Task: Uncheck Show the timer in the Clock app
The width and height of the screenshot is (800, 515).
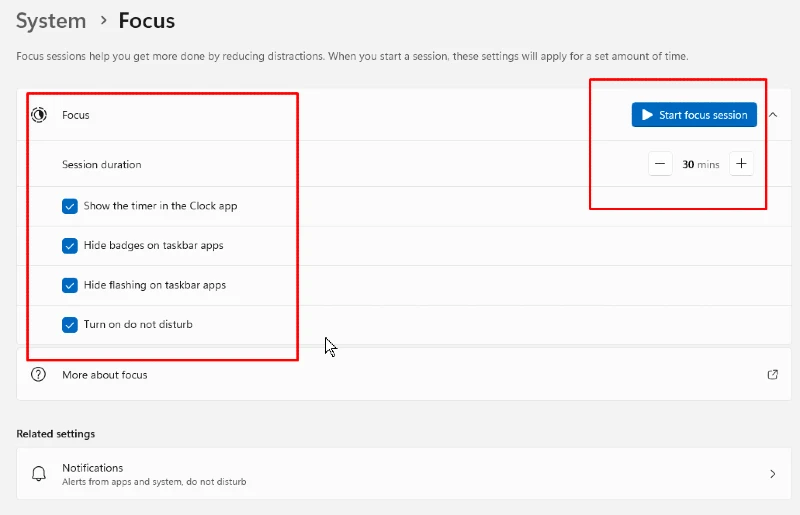Action: click(x=70, y=206)
